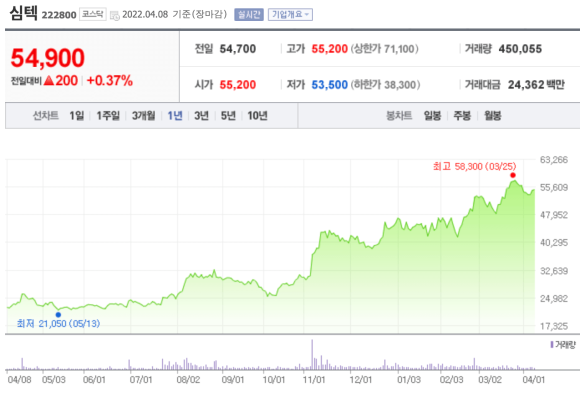Show the 월봉 candlestick chart

(493, 116)
